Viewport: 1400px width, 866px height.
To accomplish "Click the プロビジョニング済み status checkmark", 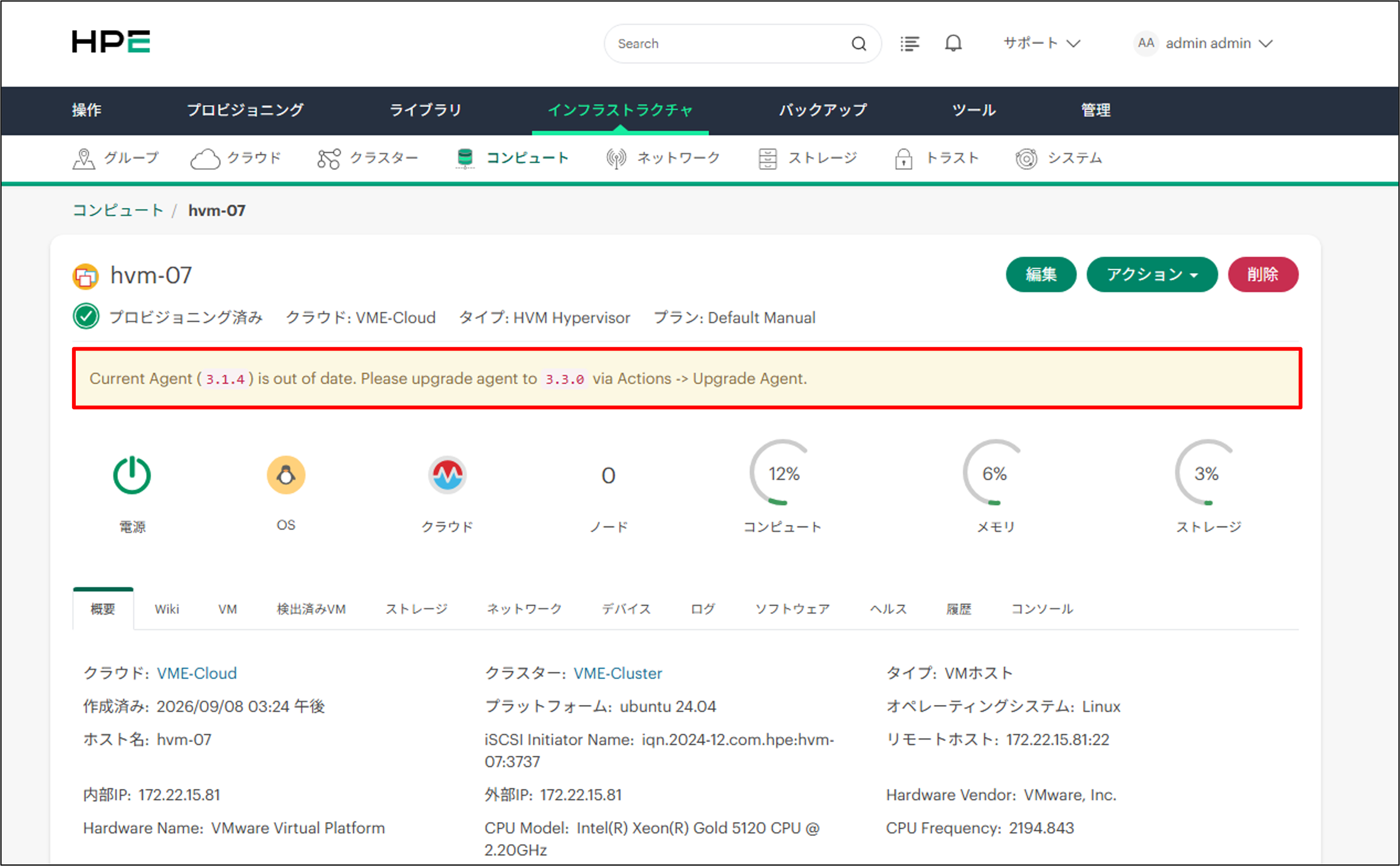I will [86, 316].
